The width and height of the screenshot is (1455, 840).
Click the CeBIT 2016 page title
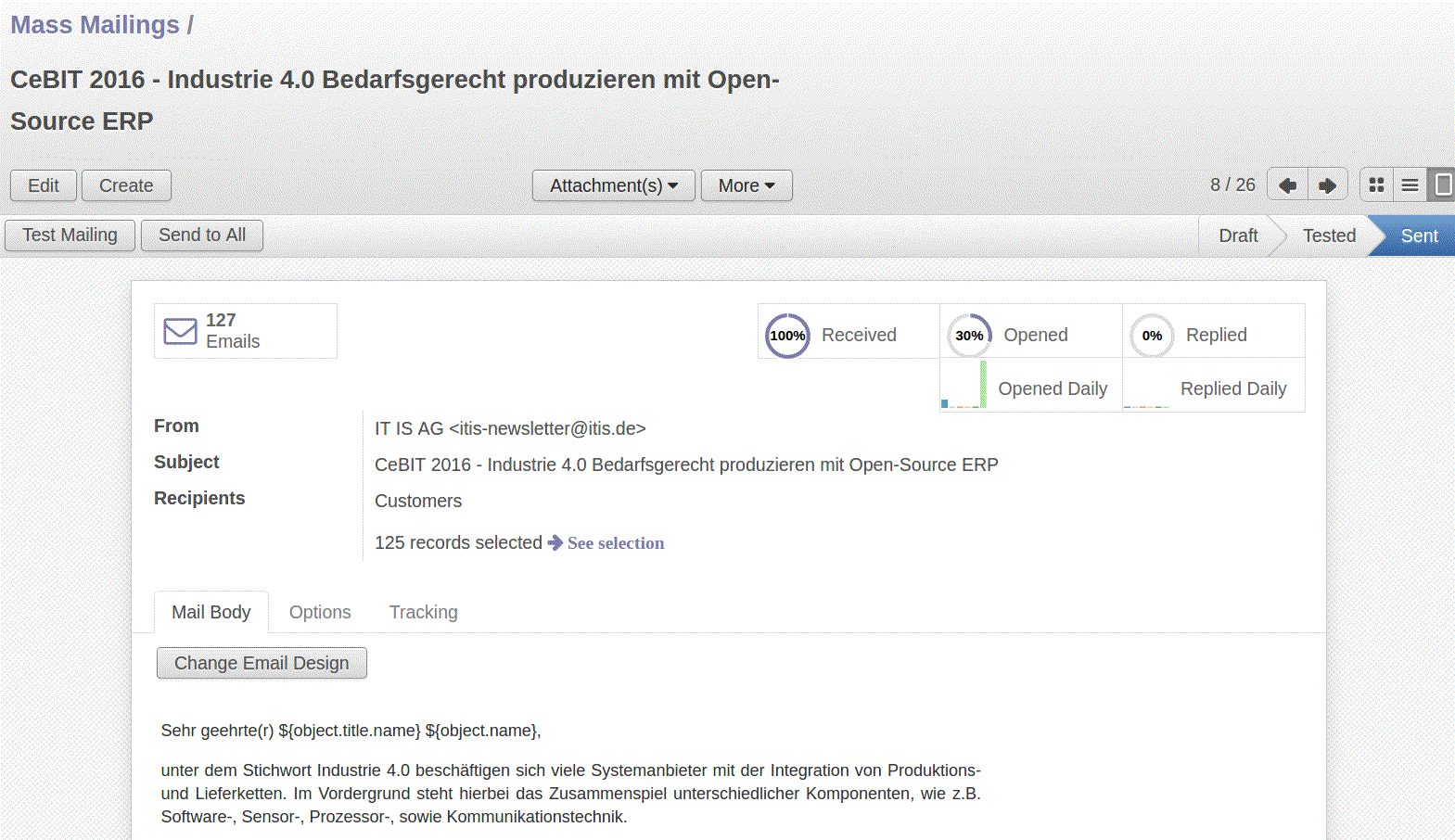tap(395, 100)
